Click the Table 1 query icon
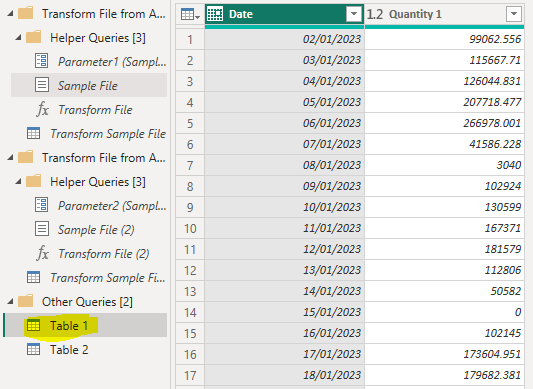Viewport: 533px width, 389px height. pos(33,325)
